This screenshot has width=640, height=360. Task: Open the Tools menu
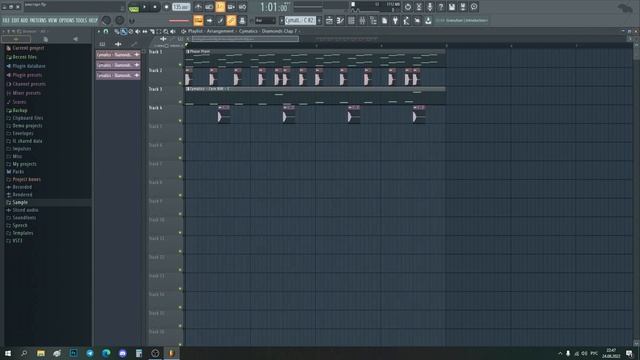pos(81,20)
